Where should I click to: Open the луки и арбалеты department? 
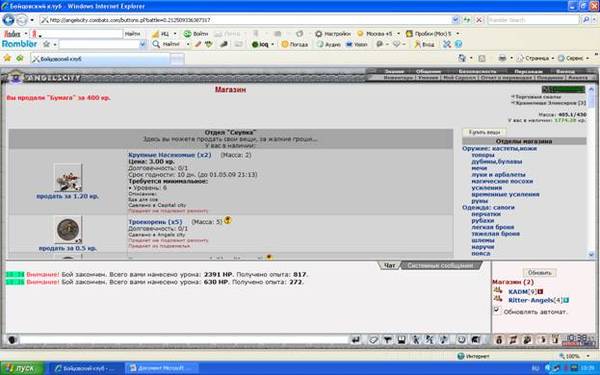(498, 174)
